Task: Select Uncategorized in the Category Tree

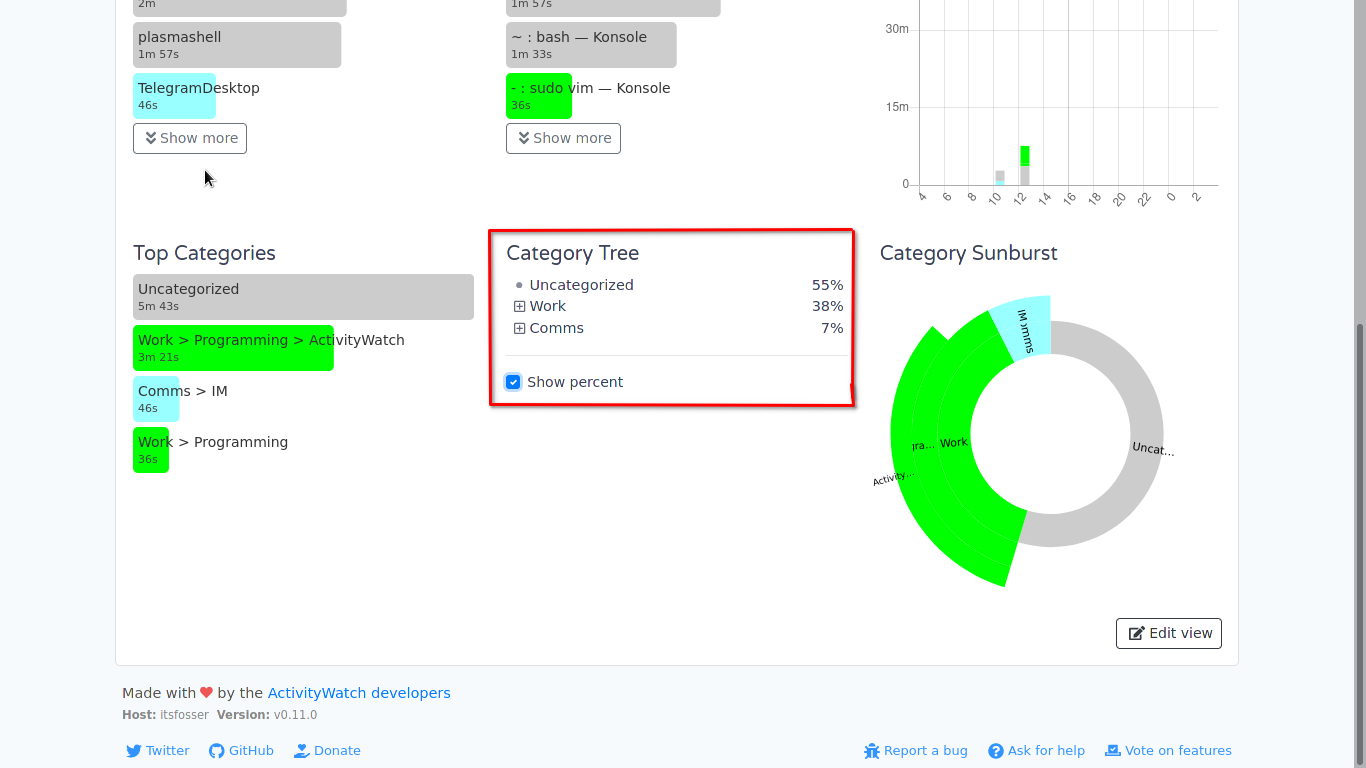Action: tap(581, 285)
